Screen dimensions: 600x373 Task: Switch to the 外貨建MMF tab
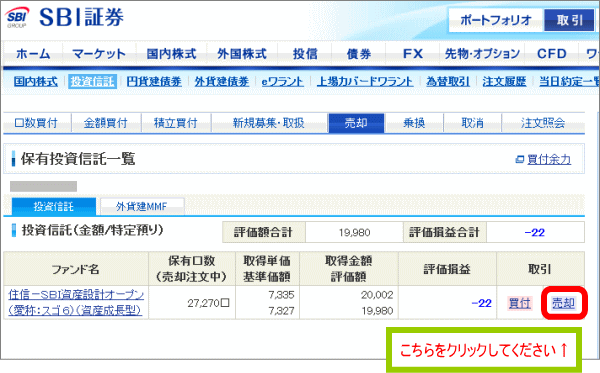click(142, 207)
